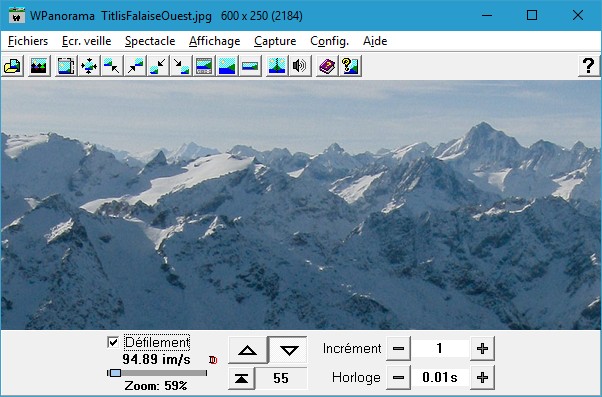Decrease Horloge with minus button

click(399, 377)
